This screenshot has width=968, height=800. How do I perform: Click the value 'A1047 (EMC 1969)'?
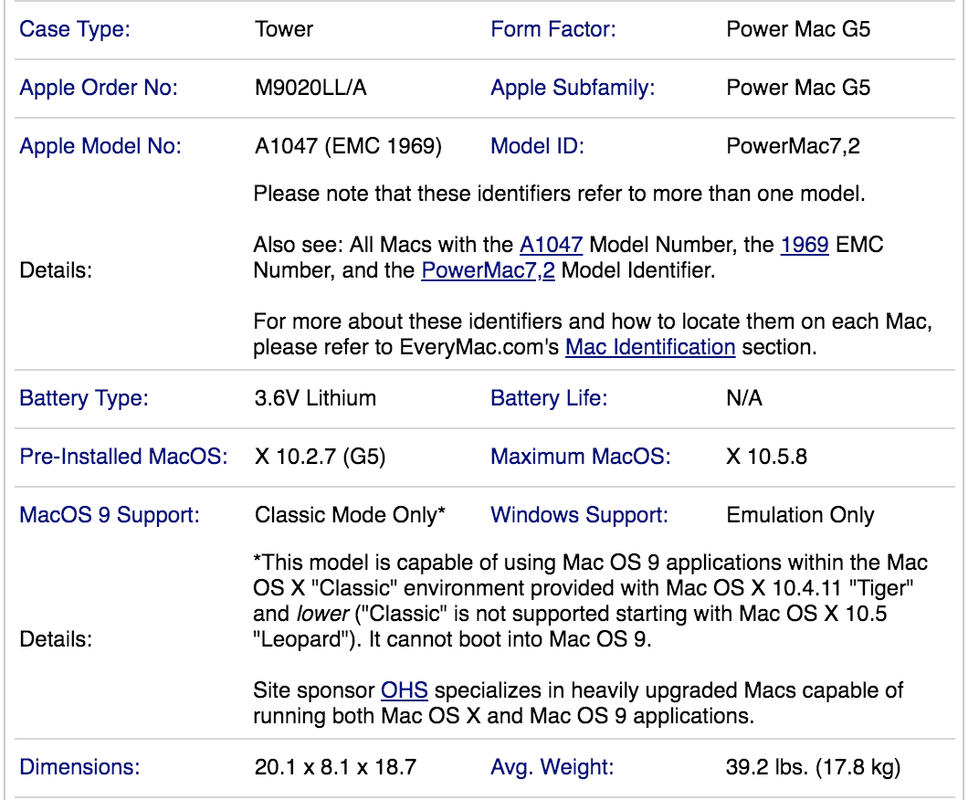point(348,146)
